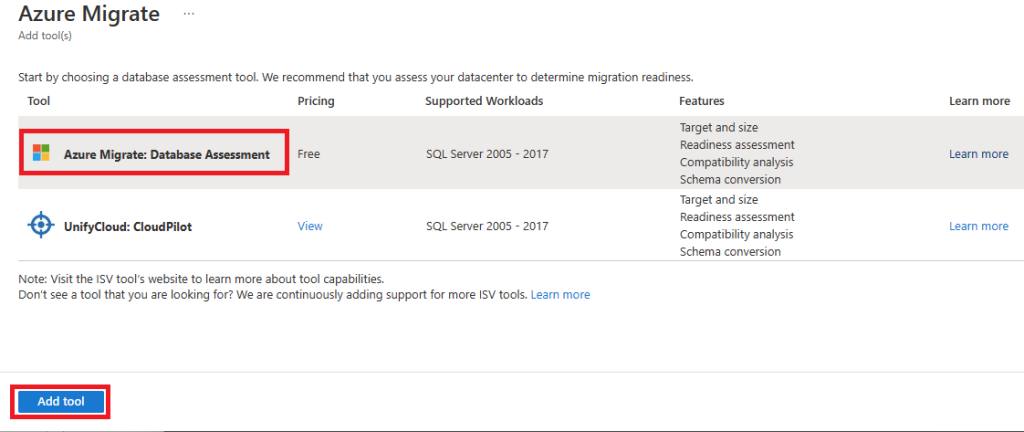Open Learn more link about ISV tools
This screenshot has height=432, width=1024.
pos(560,295)
